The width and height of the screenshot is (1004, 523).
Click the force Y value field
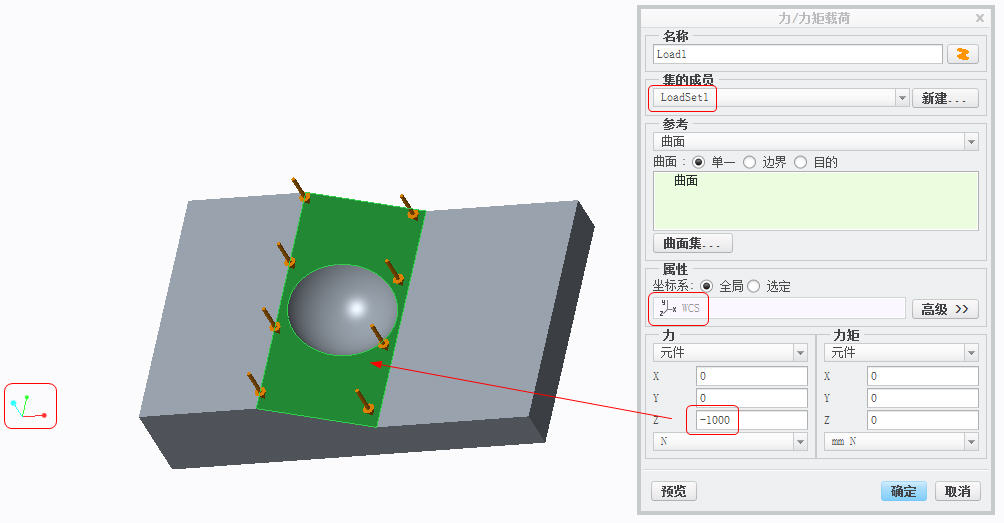pyautogui.click(x=752, y=398)
